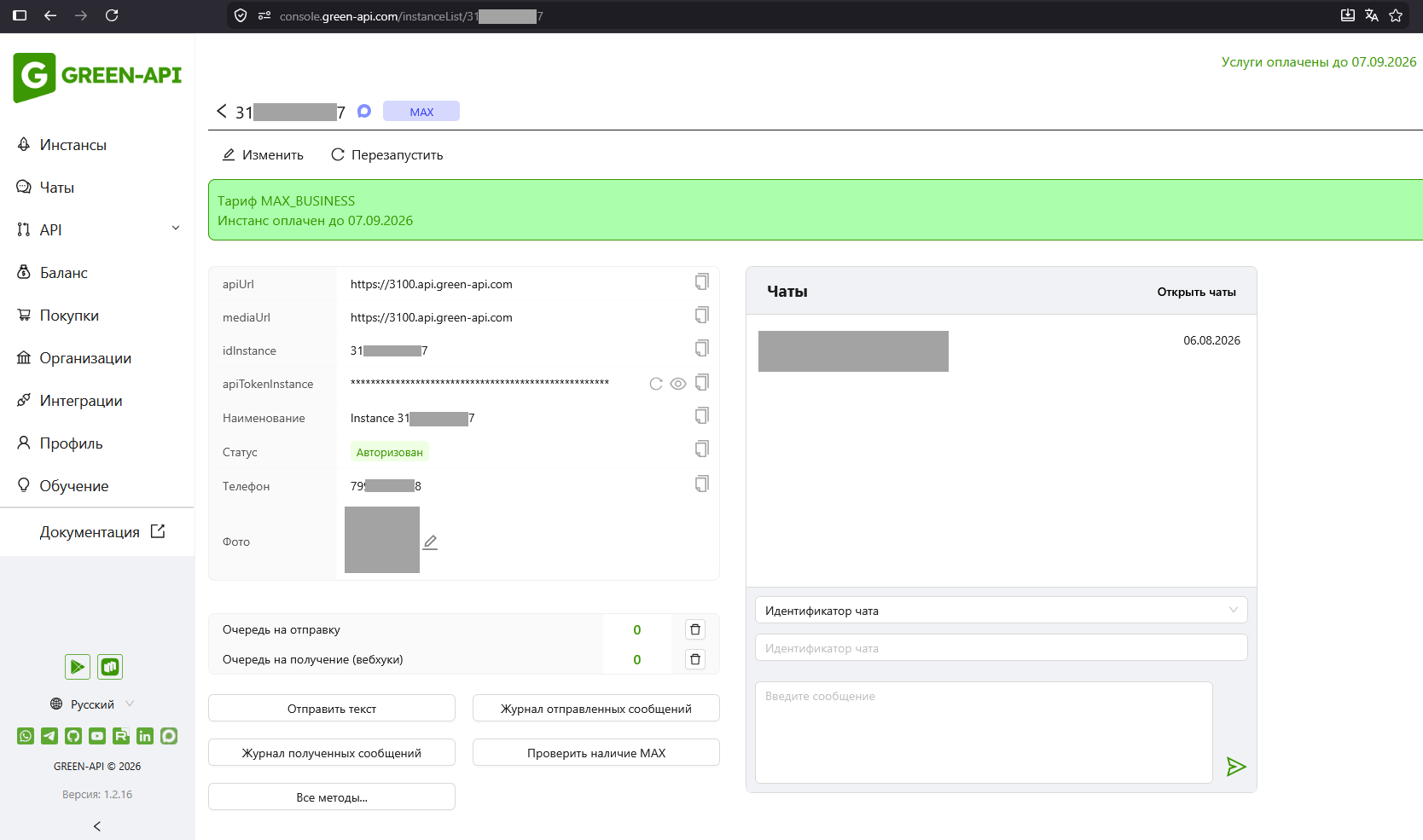Open the GitHub social link
Screen dimensions: 1423x840
tap(73, 736)
